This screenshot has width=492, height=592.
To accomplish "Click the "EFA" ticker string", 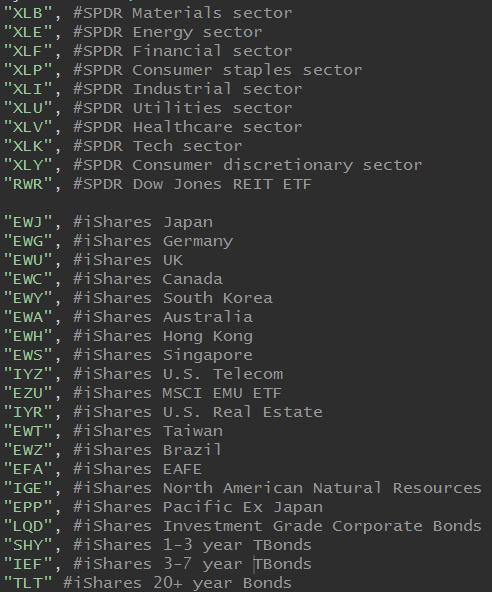I will (x=28, y=469).
